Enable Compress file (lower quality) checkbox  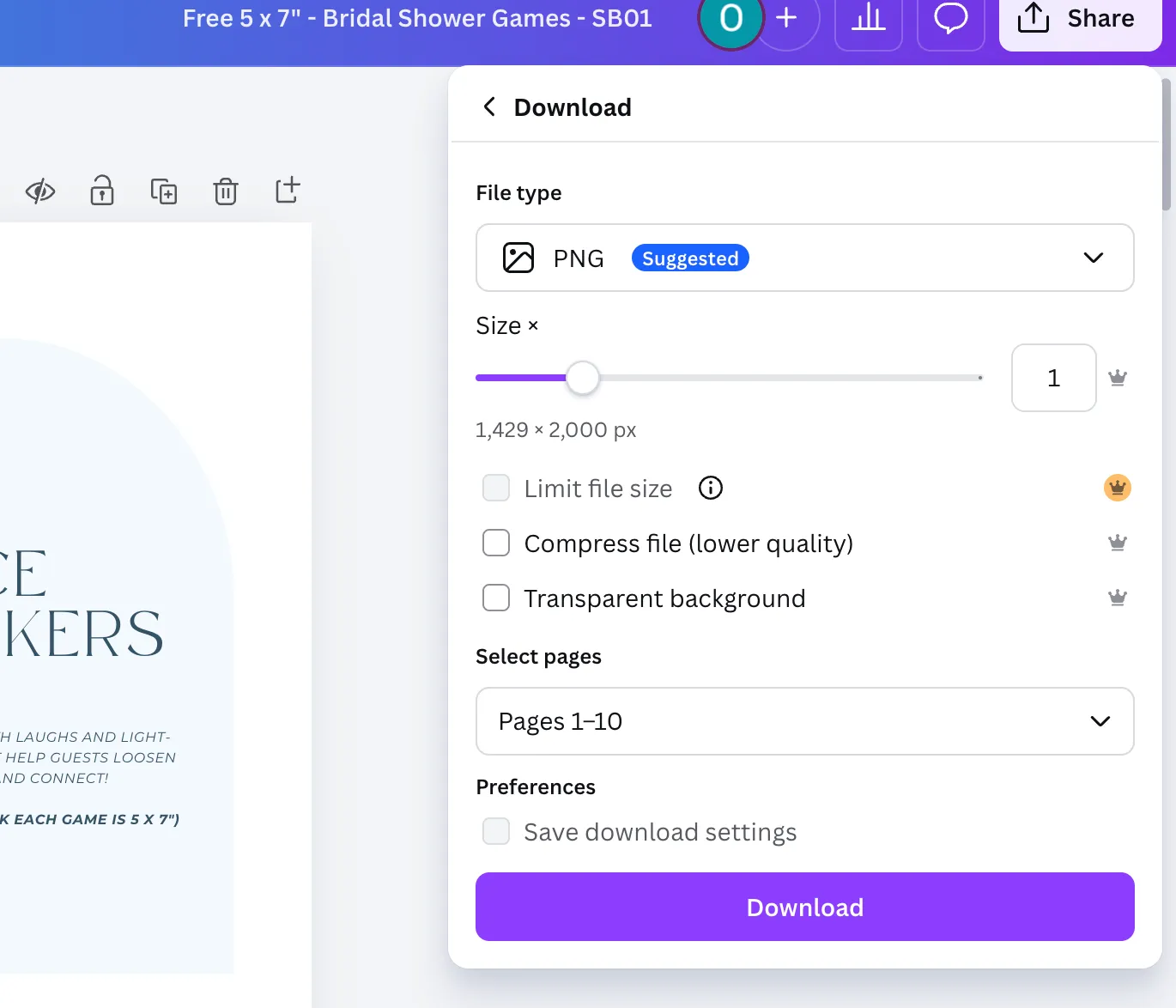pos(496,543)
